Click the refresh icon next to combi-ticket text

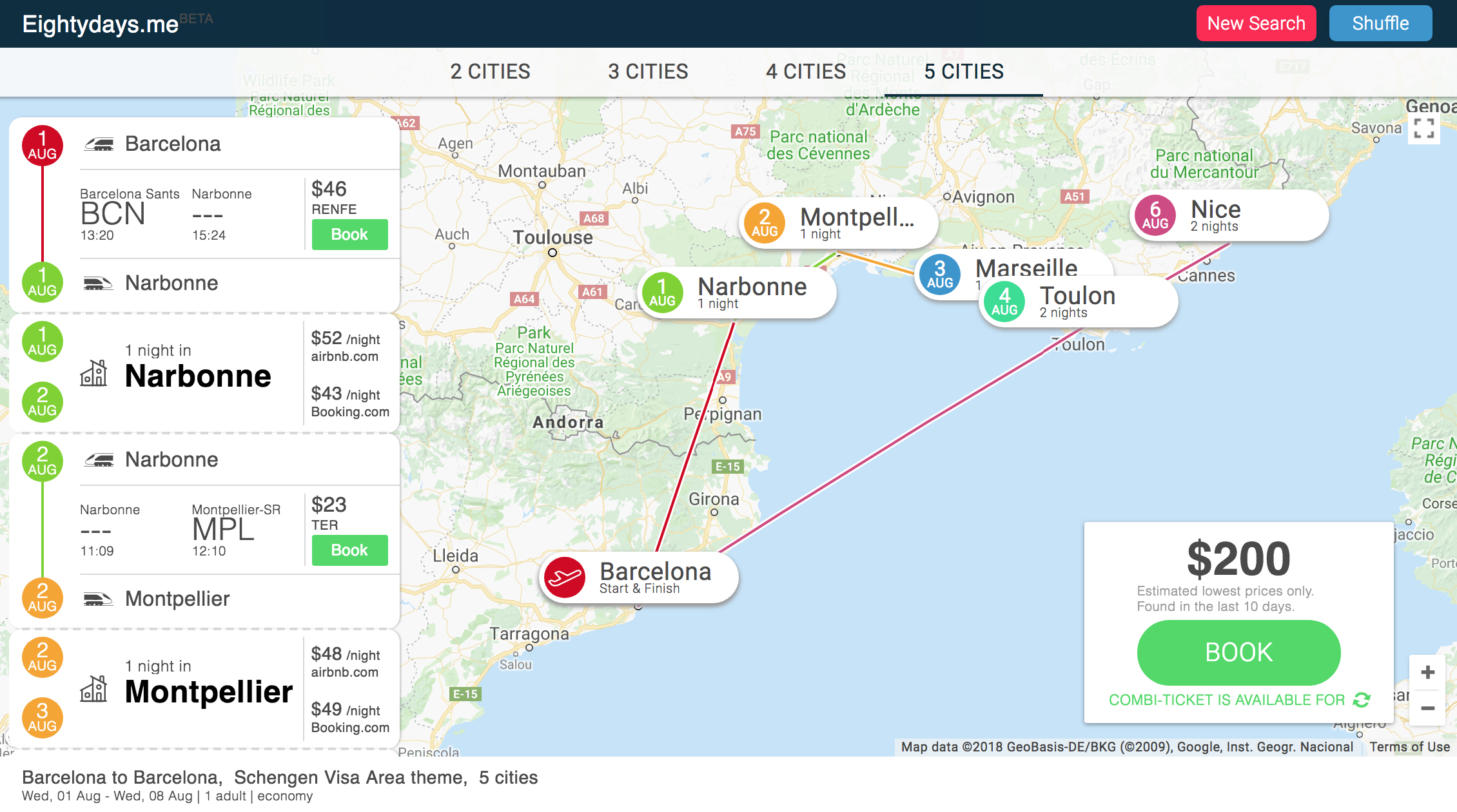tap(1362, 700)
